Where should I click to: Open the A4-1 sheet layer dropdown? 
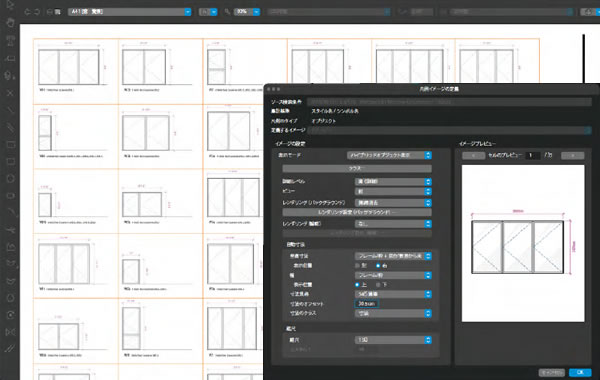[130, 12]
